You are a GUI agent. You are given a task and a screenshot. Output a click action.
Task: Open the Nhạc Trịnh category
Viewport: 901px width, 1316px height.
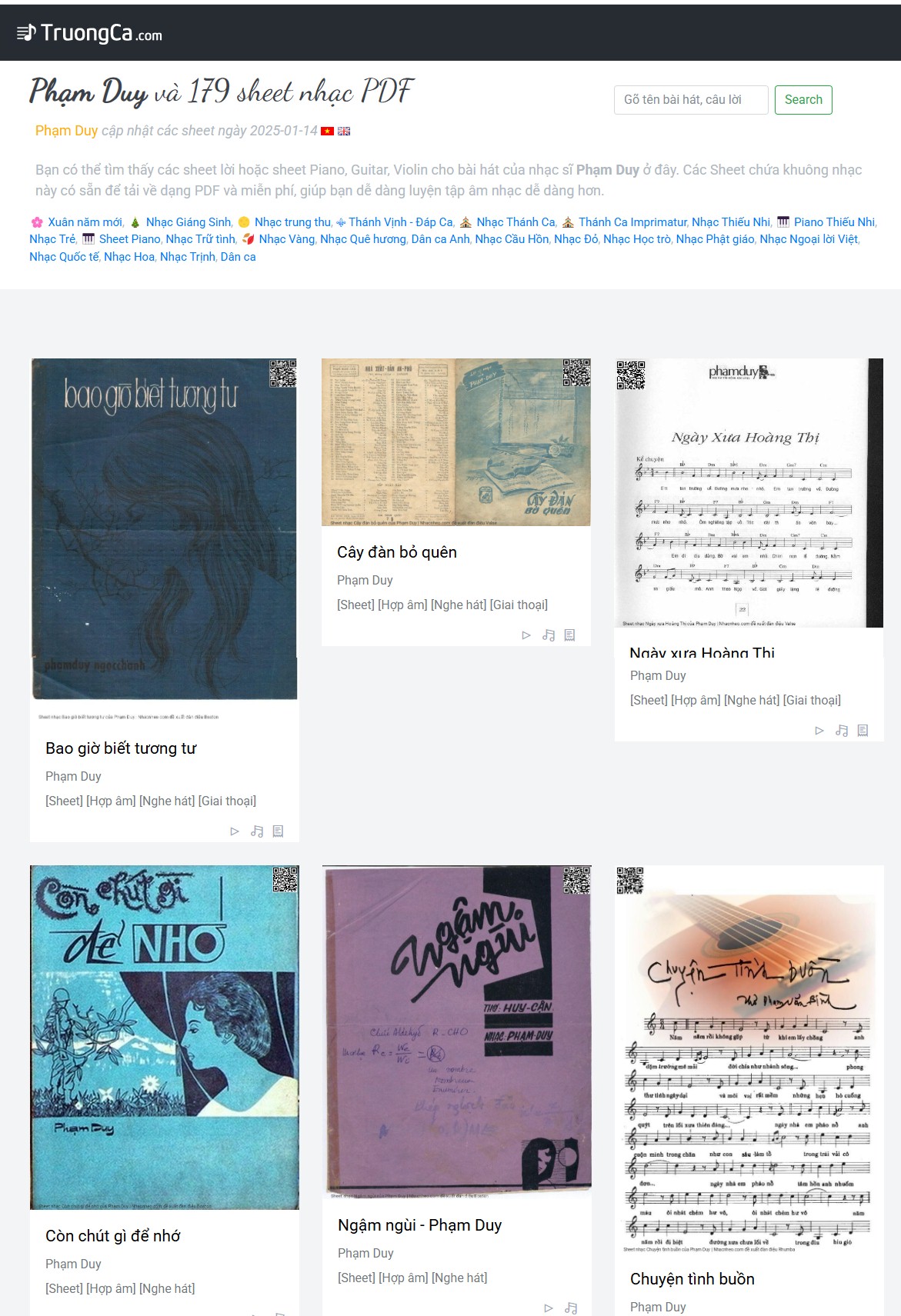(x=188, y=257)
